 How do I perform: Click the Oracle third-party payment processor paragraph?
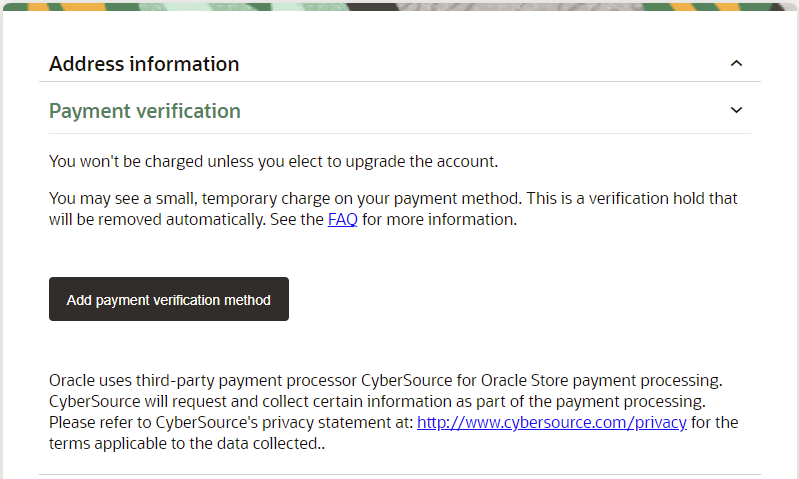tap(393, 412)
